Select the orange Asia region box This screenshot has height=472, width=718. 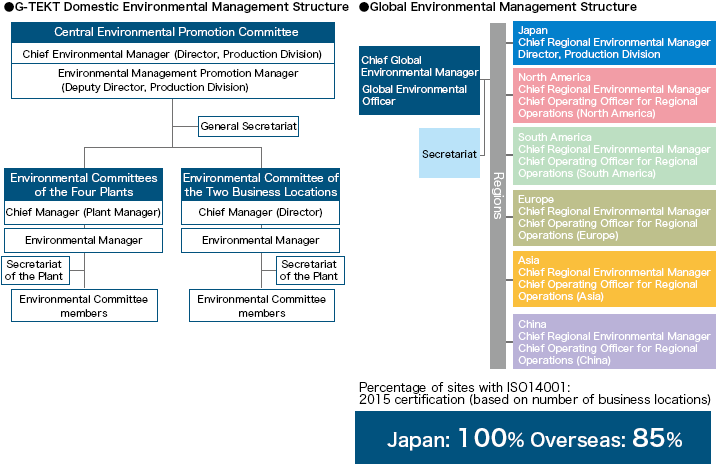pos(614,279)
